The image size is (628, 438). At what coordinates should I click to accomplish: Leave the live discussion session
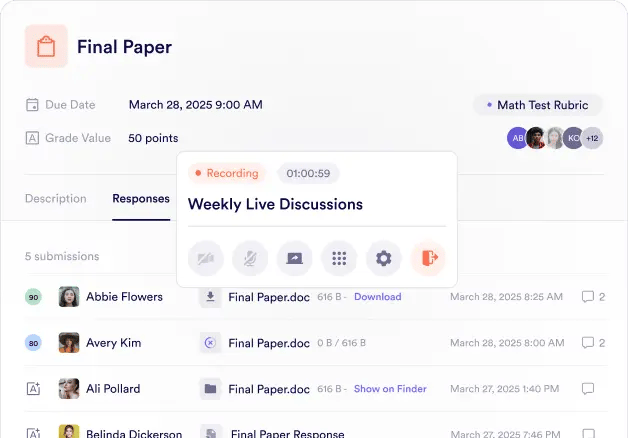[x=428, y=258]
